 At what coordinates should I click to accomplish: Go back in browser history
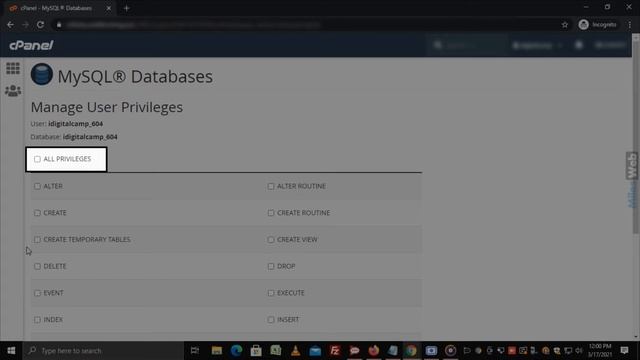[10, 25]
